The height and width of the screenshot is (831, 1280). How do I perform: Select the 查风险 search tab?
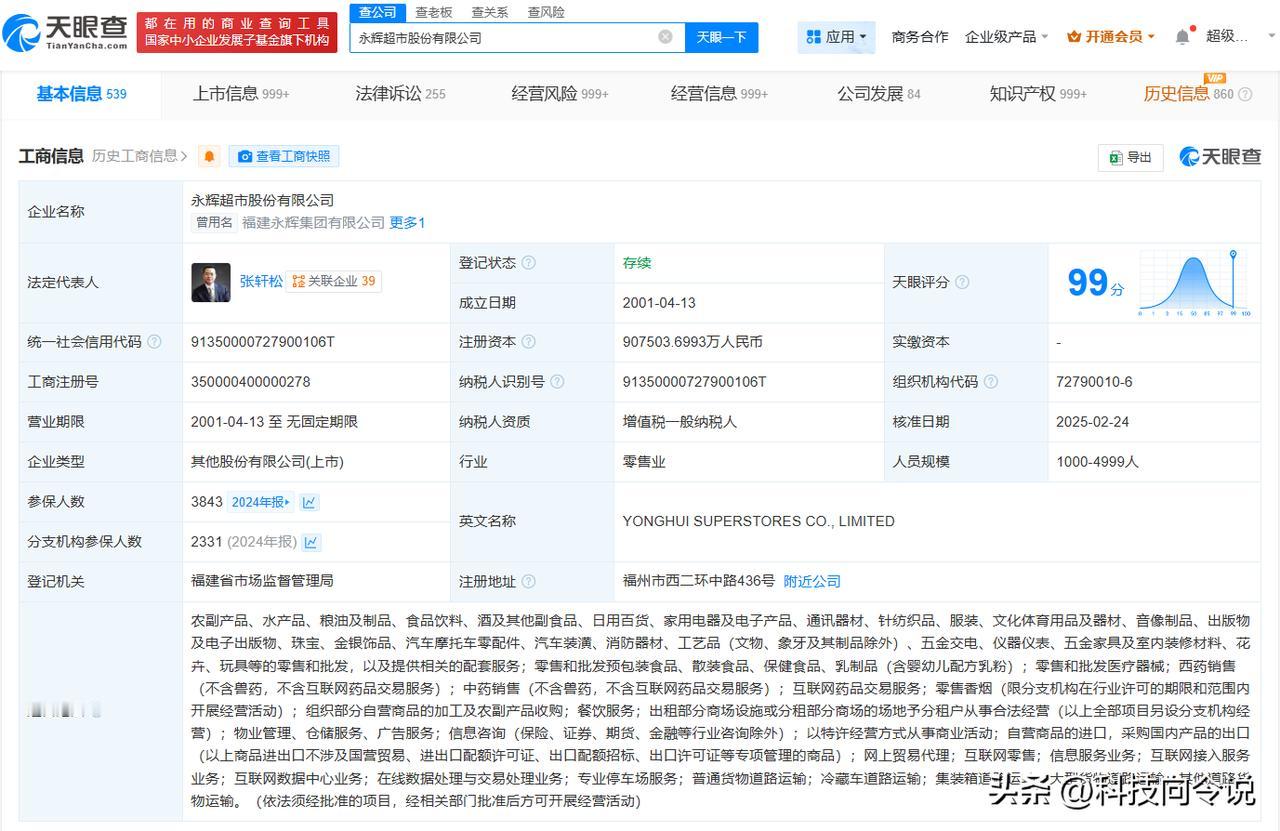(x=546, y=12)
